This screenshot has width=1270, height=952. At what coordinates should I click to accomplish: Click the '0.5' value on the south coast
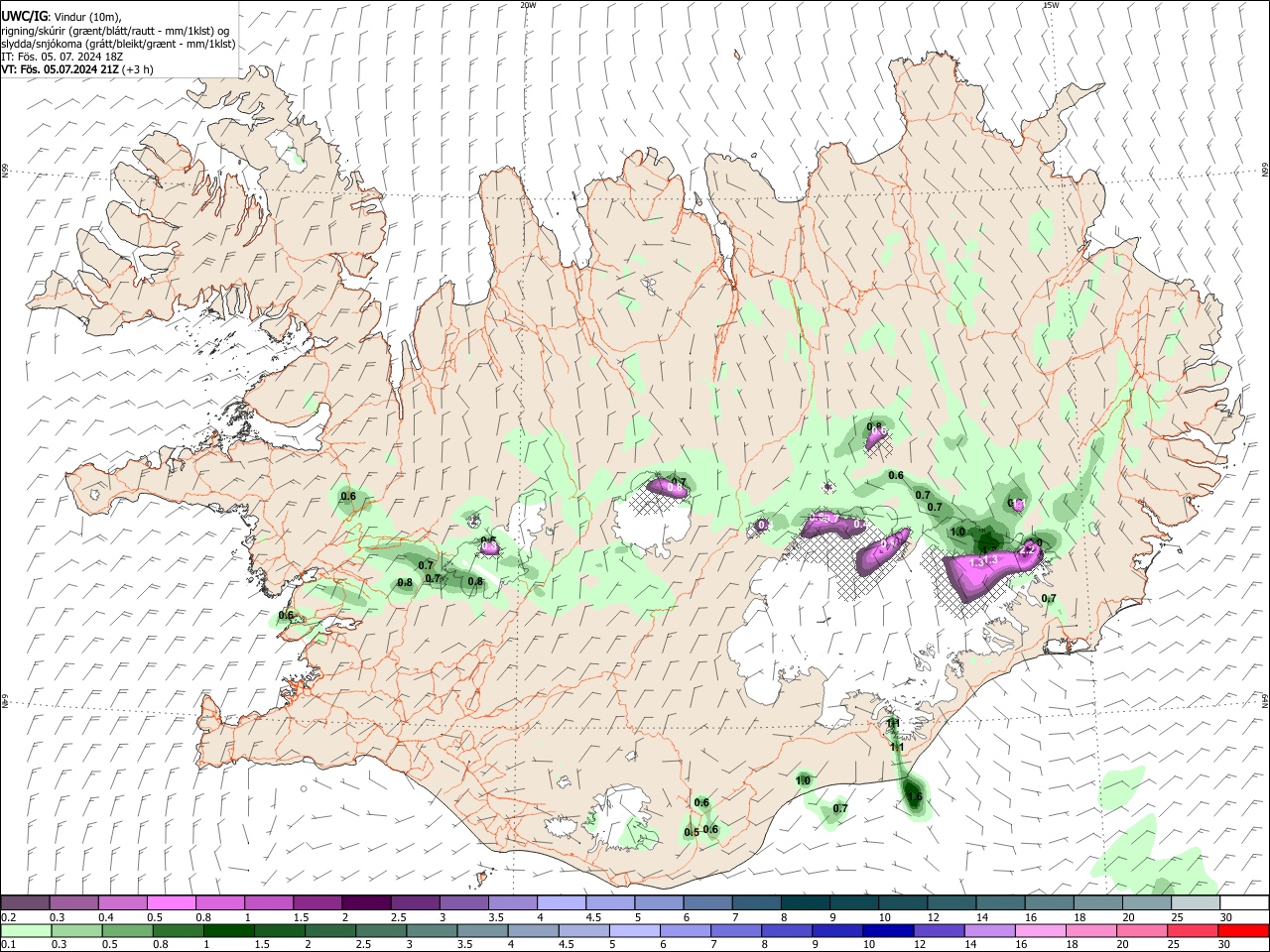[x=692, y=832]
